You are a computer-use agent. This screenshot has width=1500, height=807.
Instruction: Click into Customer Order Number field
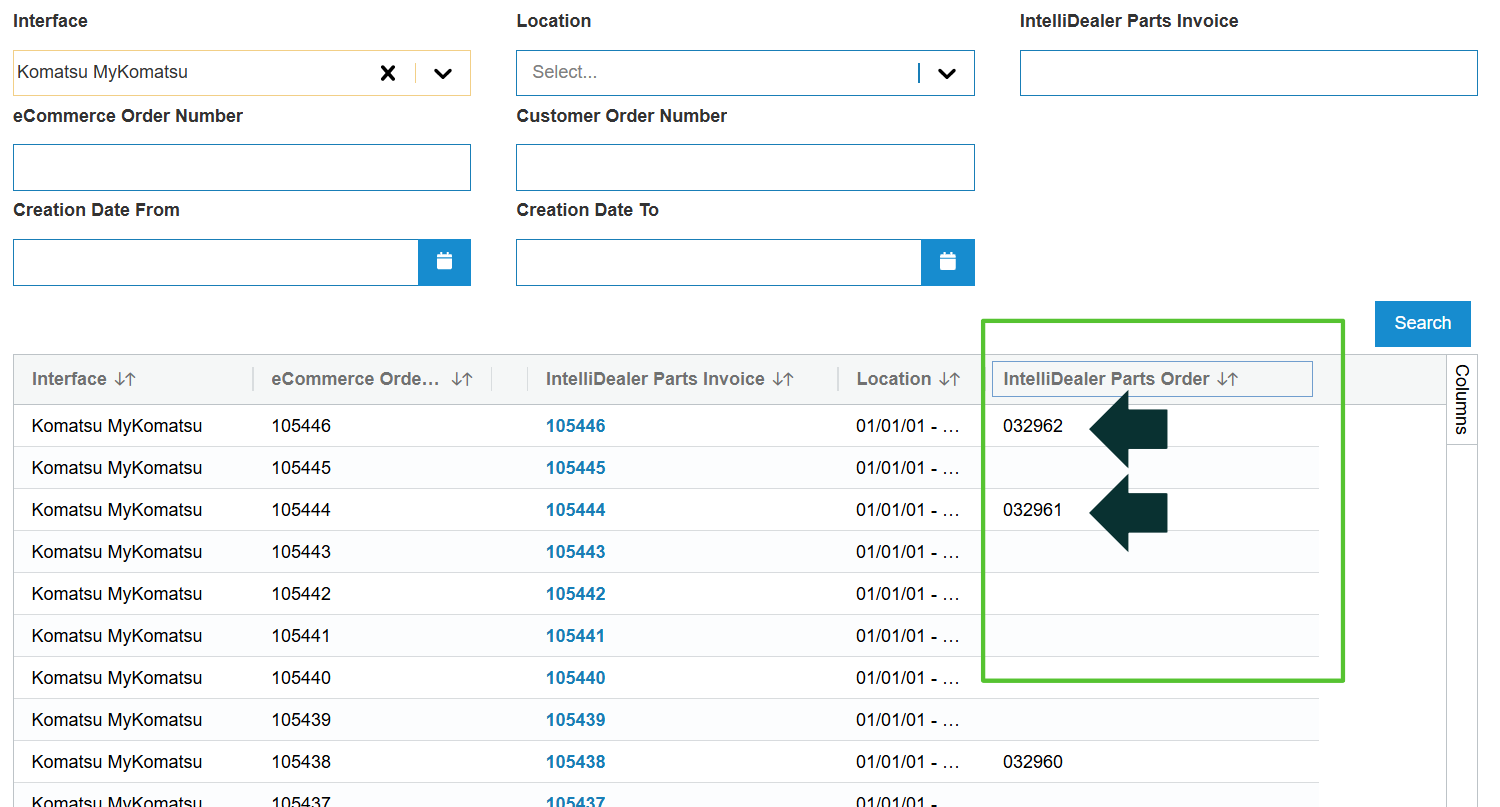[745, 167]
